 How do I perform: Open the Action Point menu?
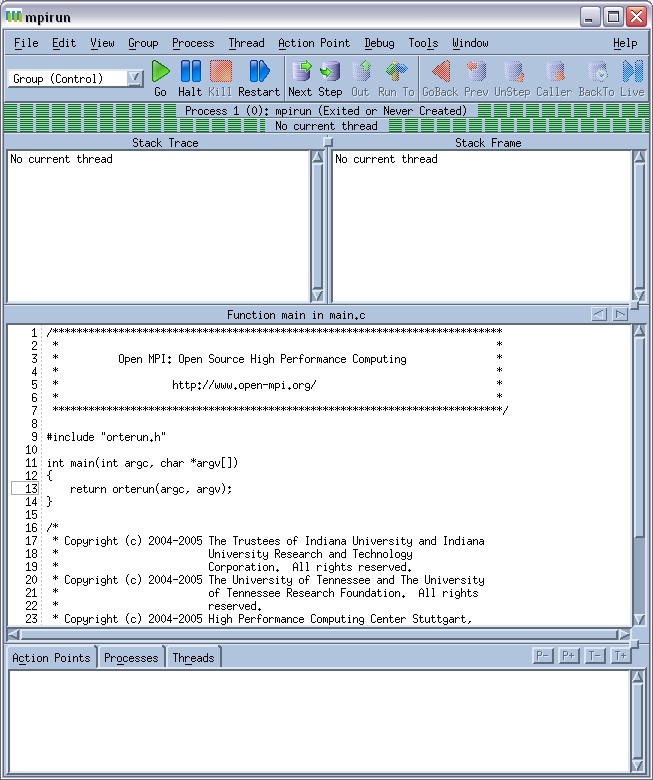click(x=314, y=43)
